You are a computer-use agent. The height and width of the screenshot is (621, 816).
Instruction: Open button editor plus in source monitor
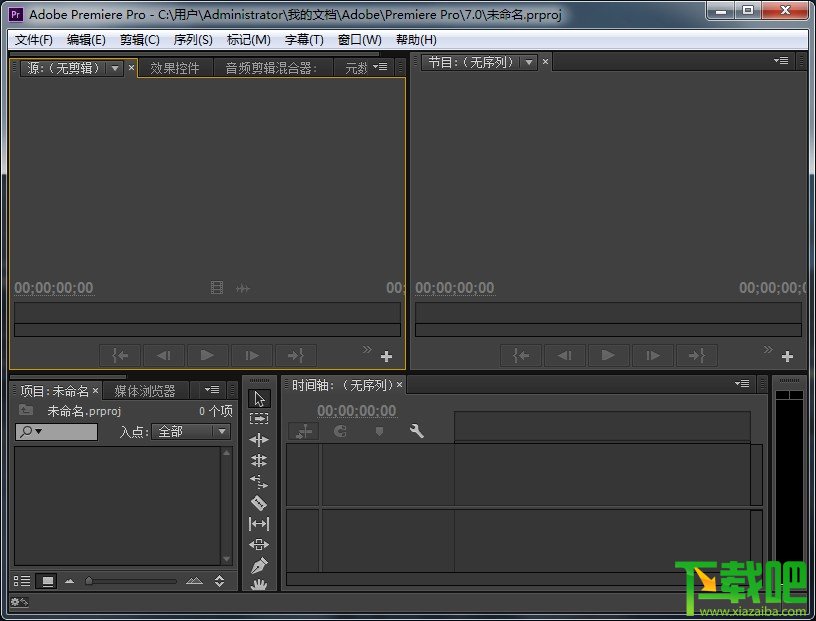click(386, 356)
